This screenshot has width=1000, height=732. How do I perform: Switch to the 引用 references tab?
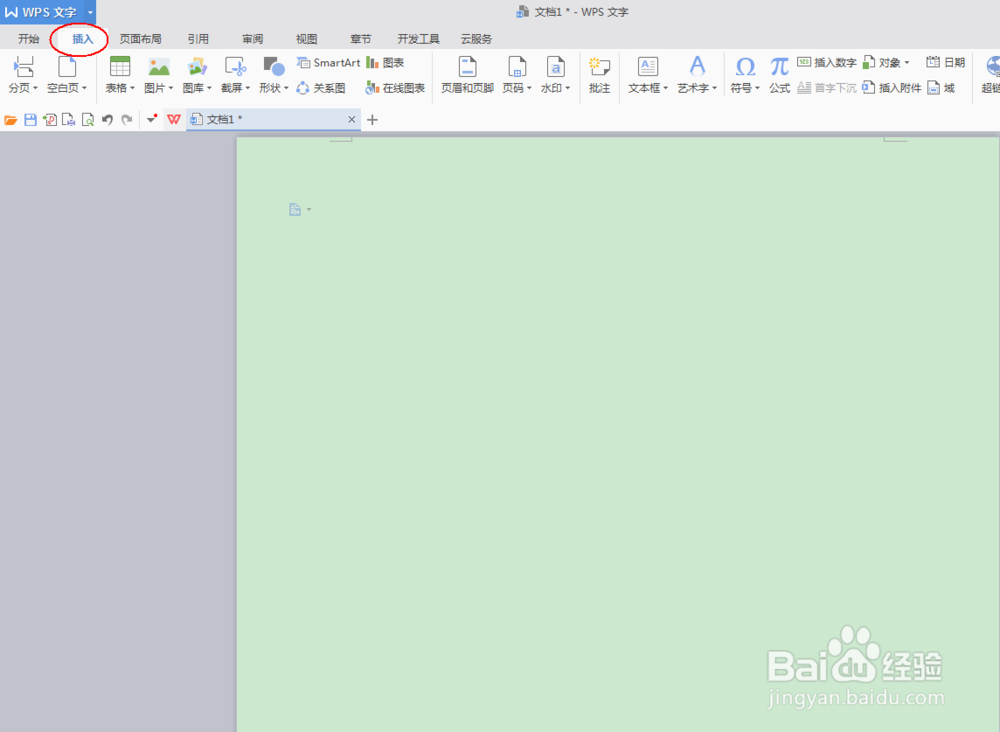click(198, 39)
